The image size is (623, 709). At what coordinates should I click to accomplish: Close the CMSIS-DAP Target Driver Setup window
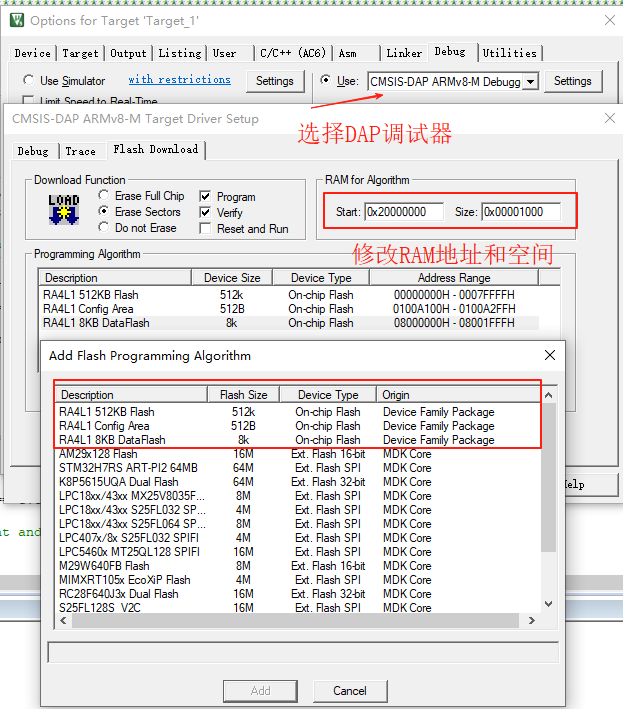pyautogui.click(x=609, y=118)
